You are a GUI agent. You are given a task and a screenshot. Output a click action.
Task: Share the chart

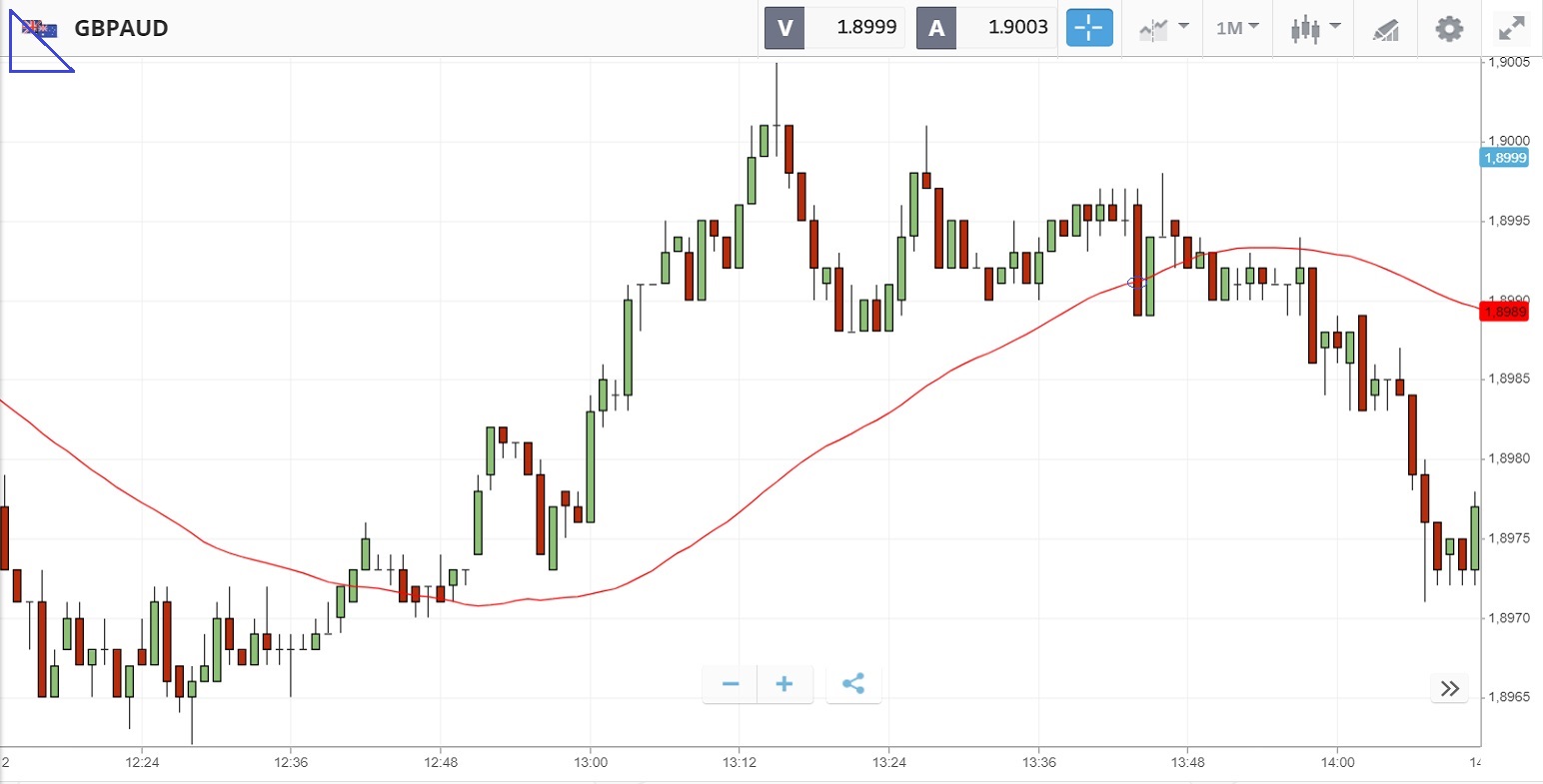(853, 684)
